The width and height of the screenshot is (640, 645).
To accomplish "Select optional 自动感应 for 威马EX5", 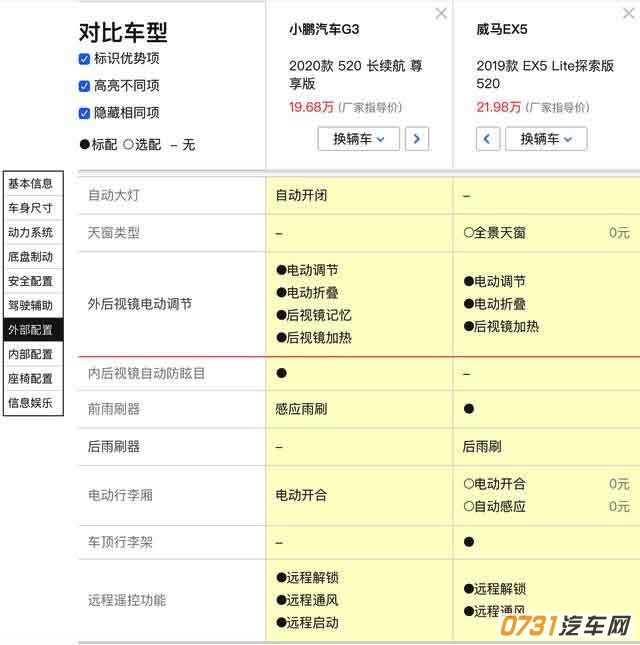I will coord(494,506).
